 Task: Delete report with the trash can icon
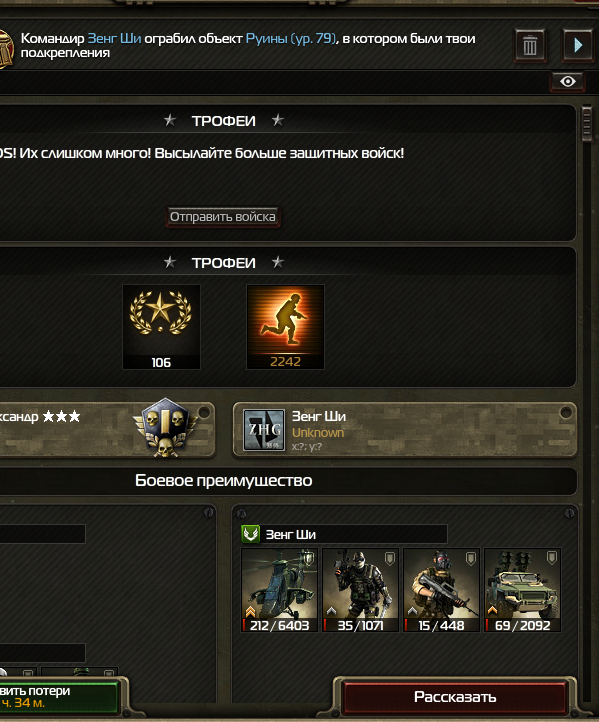click(530, 46)
